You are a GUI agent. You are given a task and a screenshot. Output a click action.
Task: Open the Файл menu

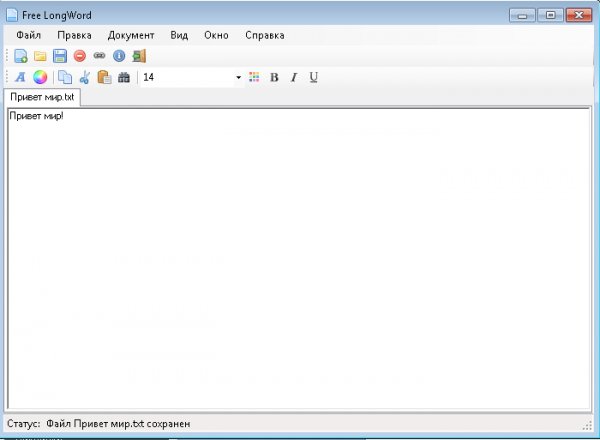point(29,35)
